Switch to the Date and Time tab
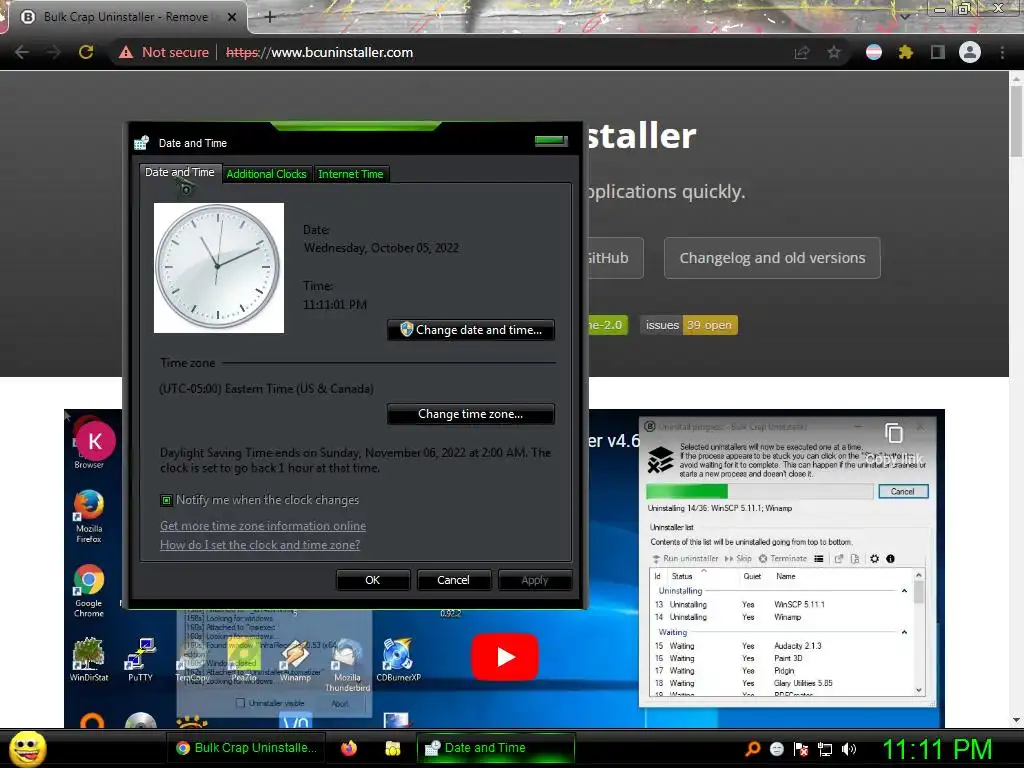This screenshot has height=768, width=1024. 180,172
